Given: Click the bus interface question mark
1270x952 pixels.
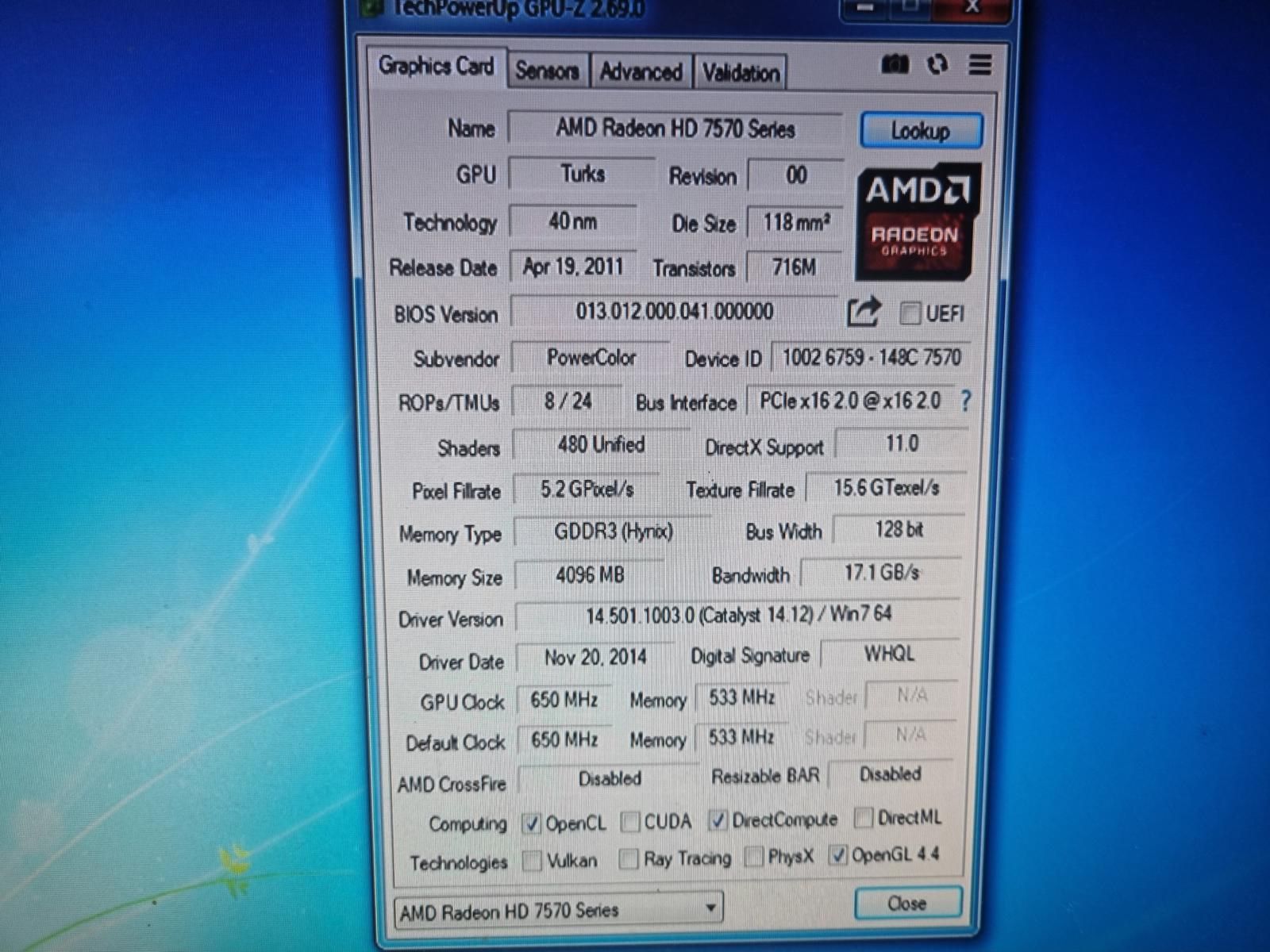Looking at the screenshot, I should (965, 401).
